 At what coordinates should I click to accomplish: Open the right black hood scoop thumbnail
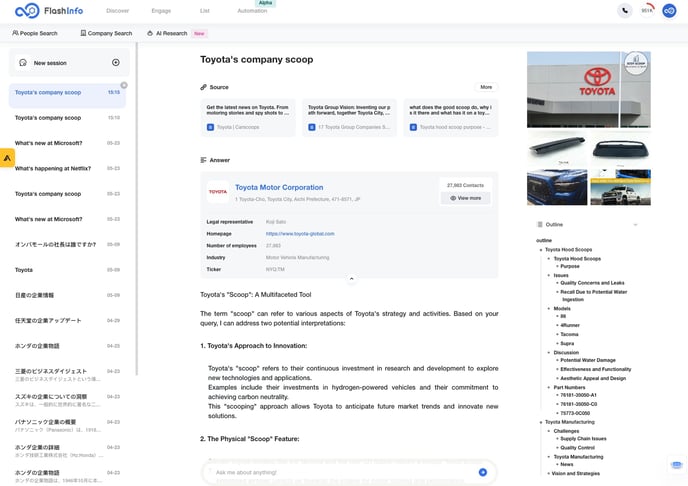click(x=620, y=148)
